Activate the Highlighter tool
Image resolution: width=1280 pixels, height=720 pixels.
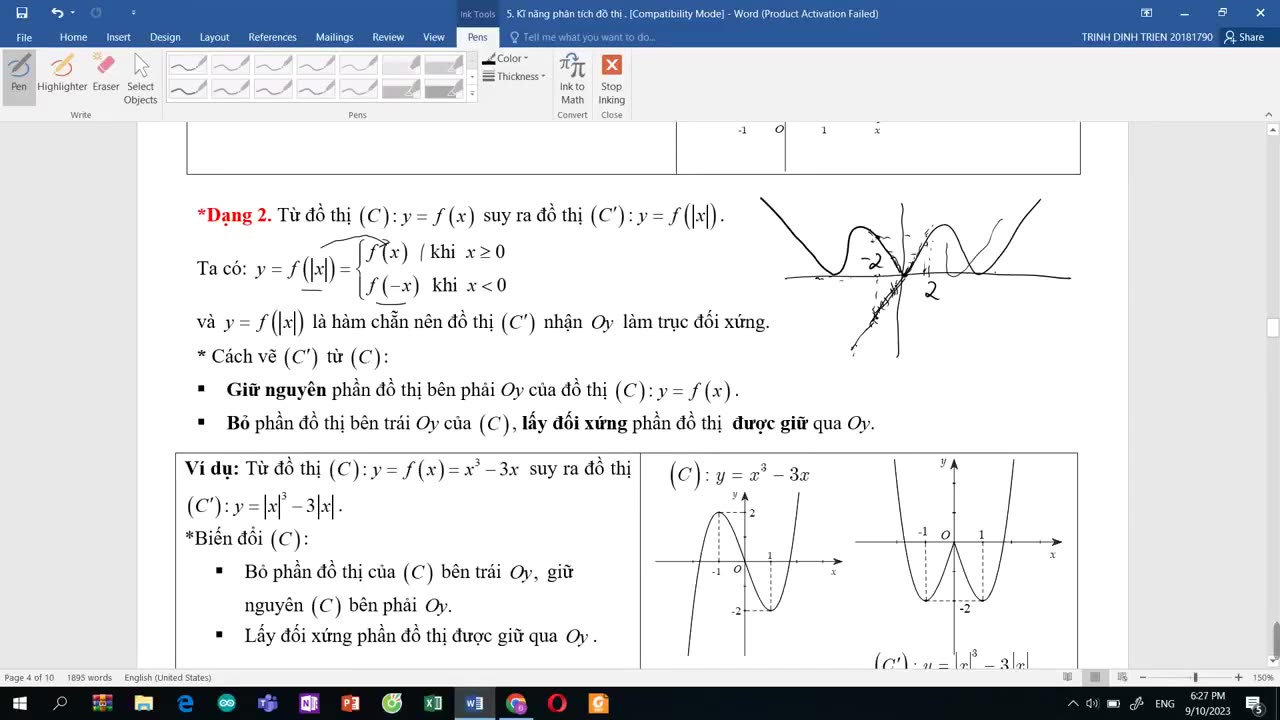pos(62,75)
